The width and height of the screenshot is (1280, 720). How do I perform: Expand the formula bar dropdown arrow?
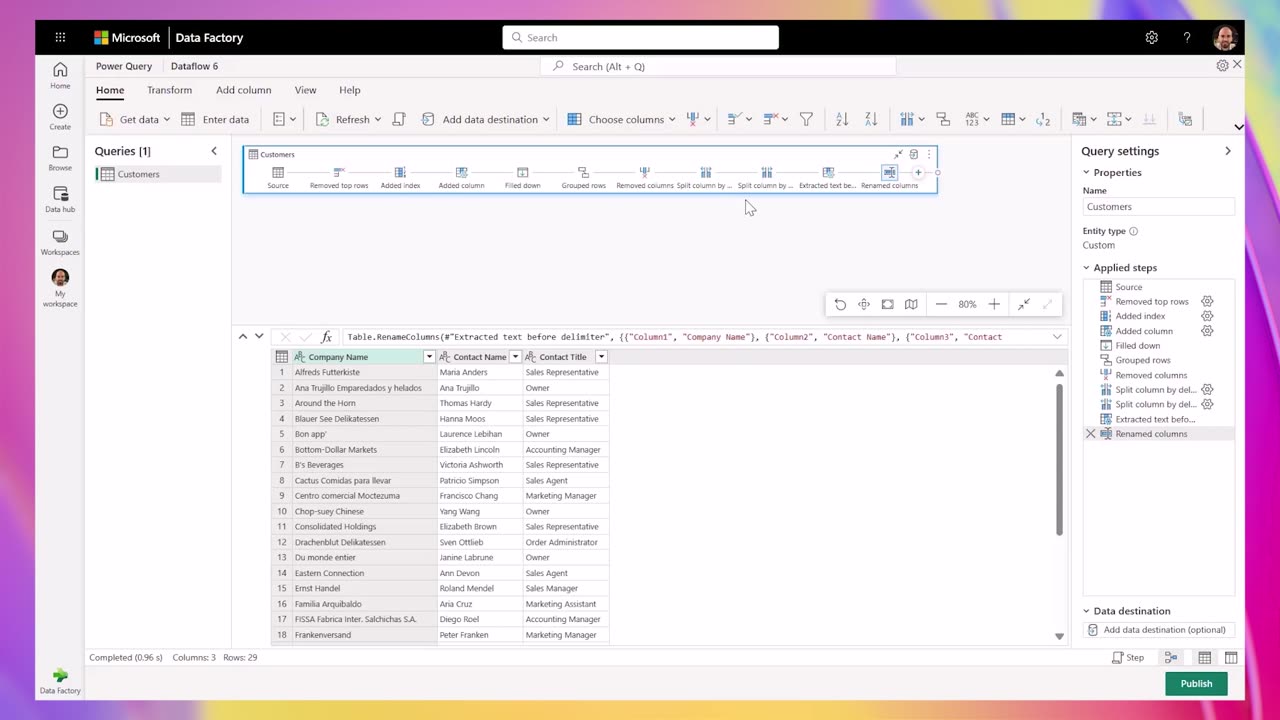coord(1057,337)
